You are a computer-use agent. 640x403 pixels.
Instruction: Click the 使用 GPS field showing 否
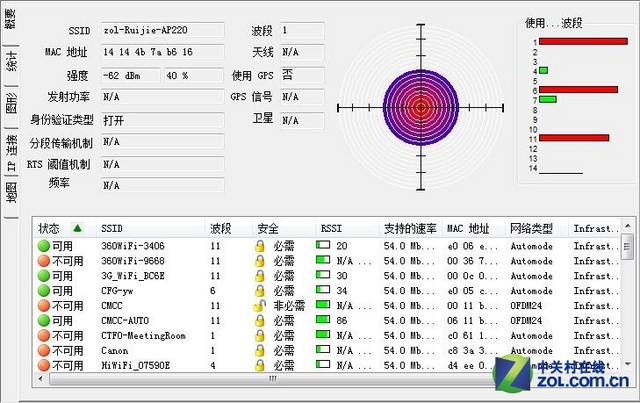pyautogui.click(x=302, y=76)
